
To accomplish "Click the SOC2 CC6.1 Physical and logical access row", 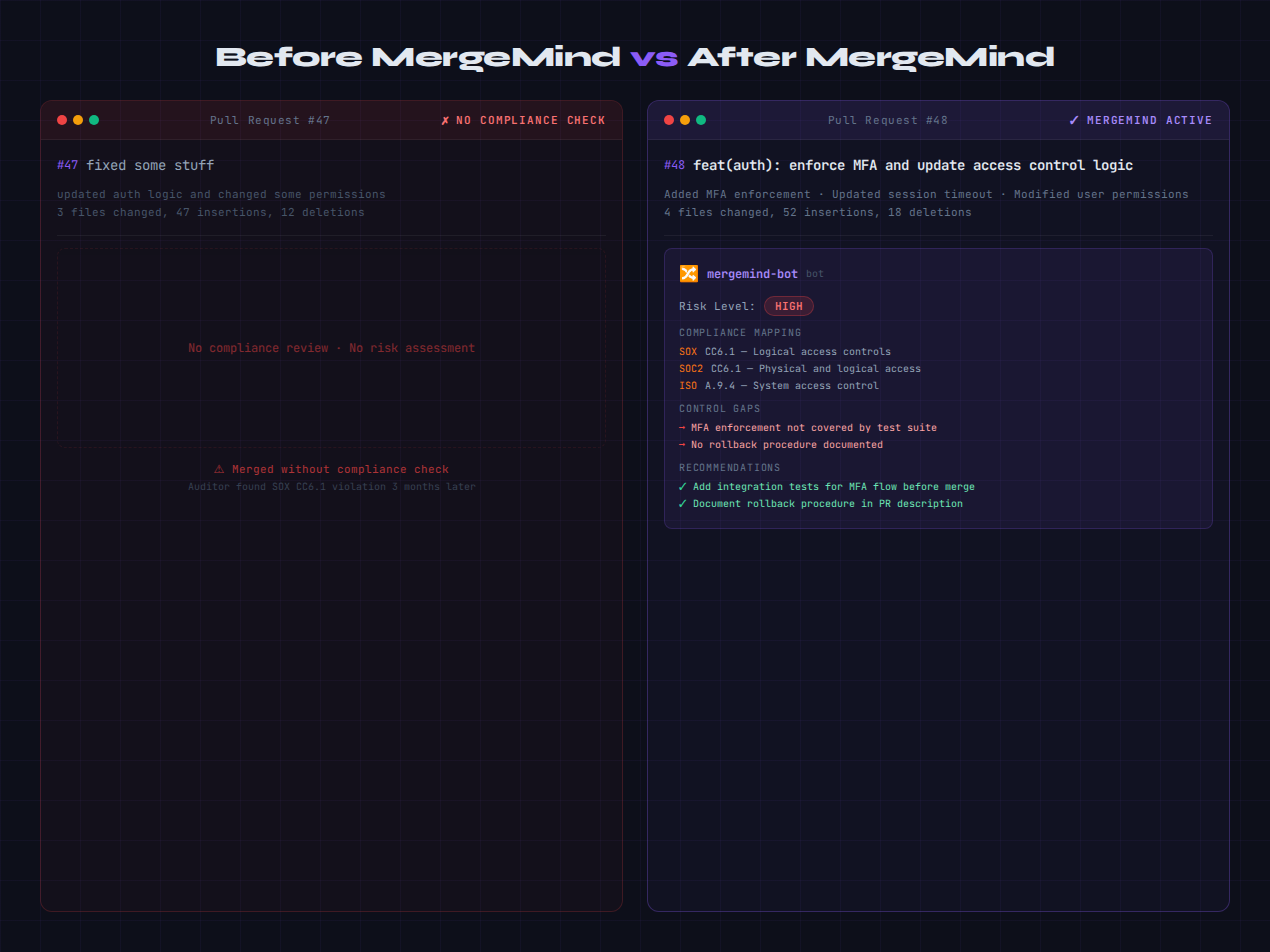I will pos(800,369).
